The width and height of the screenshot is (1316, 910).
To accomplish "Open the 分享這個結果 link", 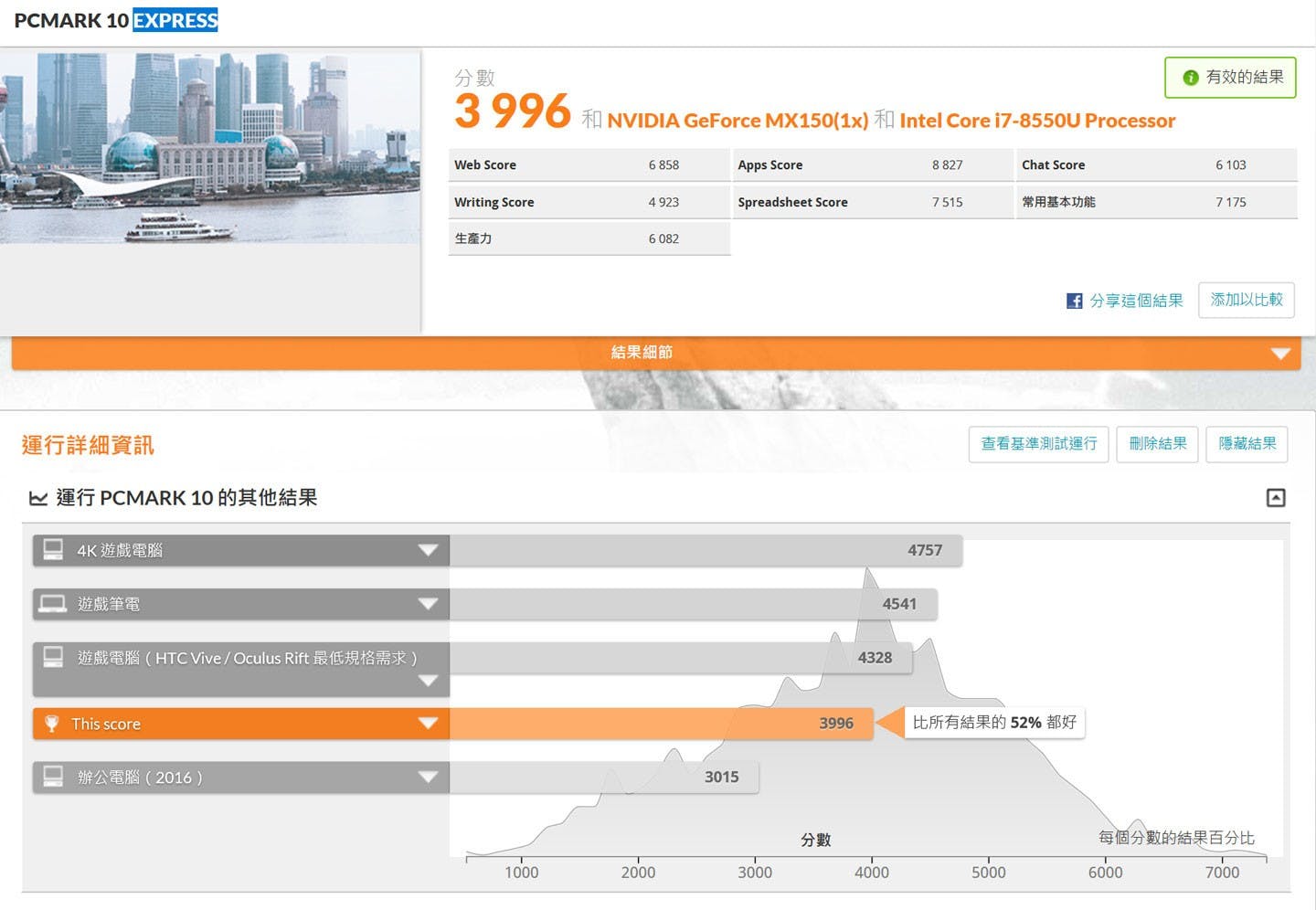I will [1136, 301].
